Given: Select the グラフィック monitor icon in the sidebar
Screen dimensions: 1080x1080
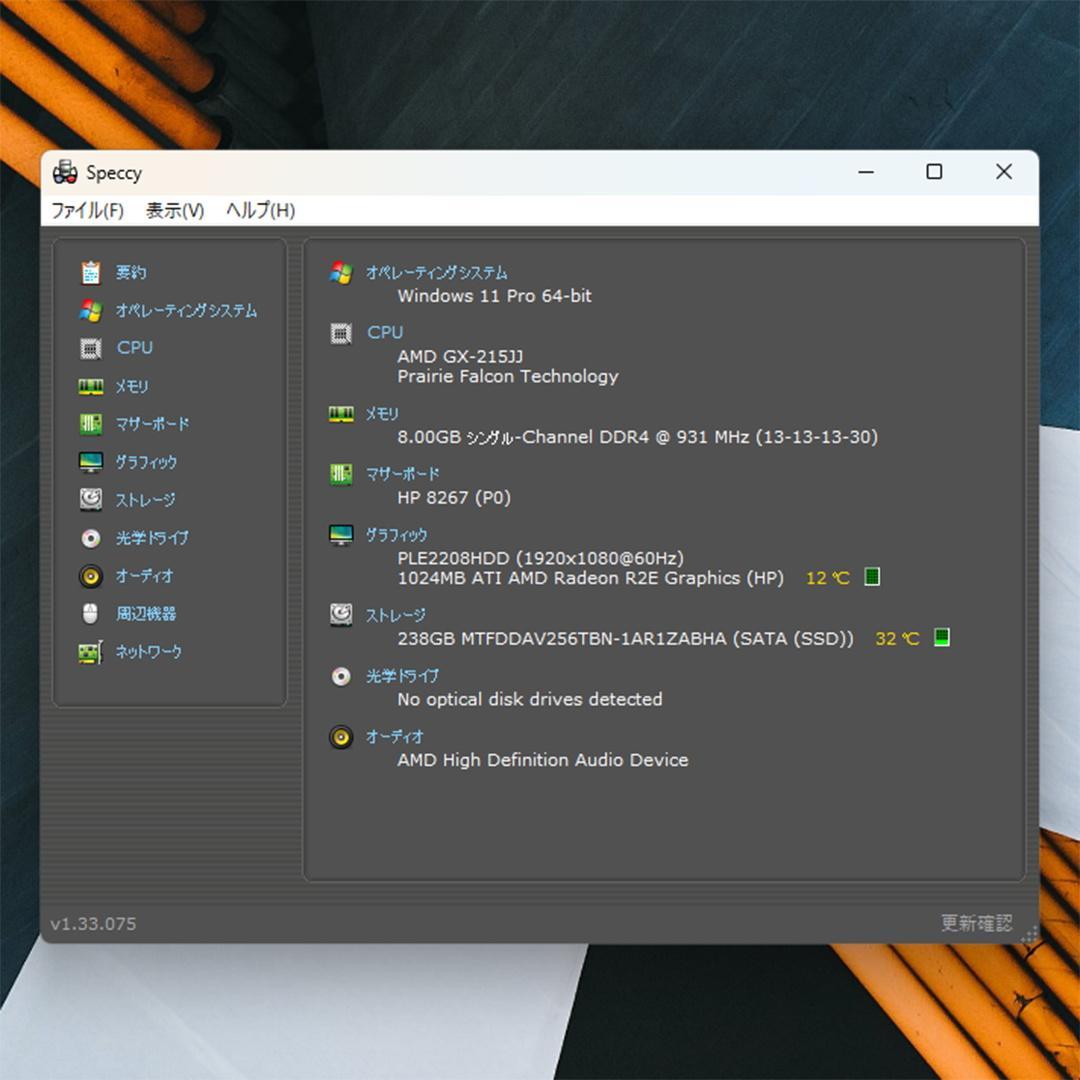Looking at the screenshot, I should [x=91, y=462].
